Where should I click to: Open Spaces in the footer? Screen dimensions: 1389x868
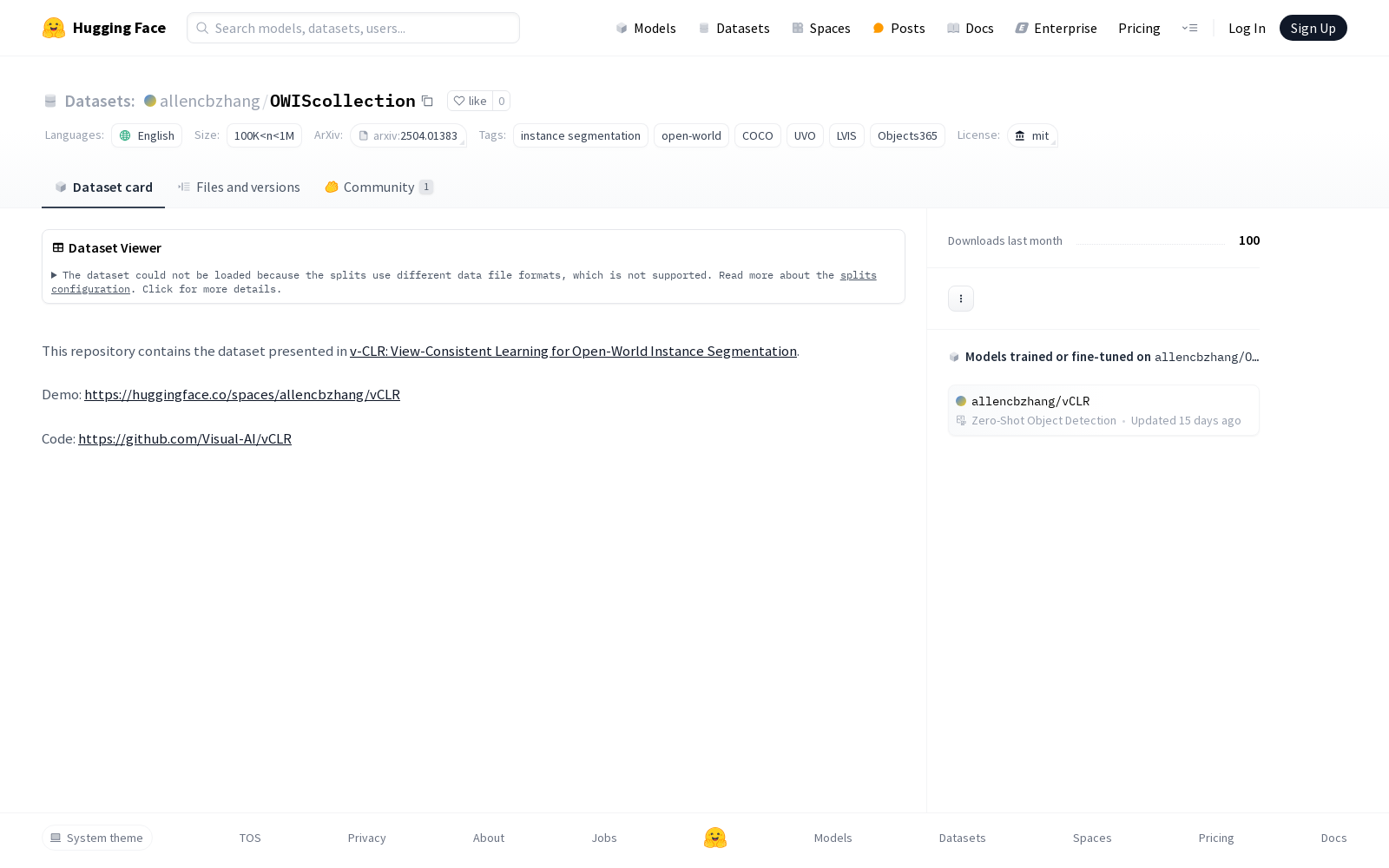click(x=1092, y=838)
